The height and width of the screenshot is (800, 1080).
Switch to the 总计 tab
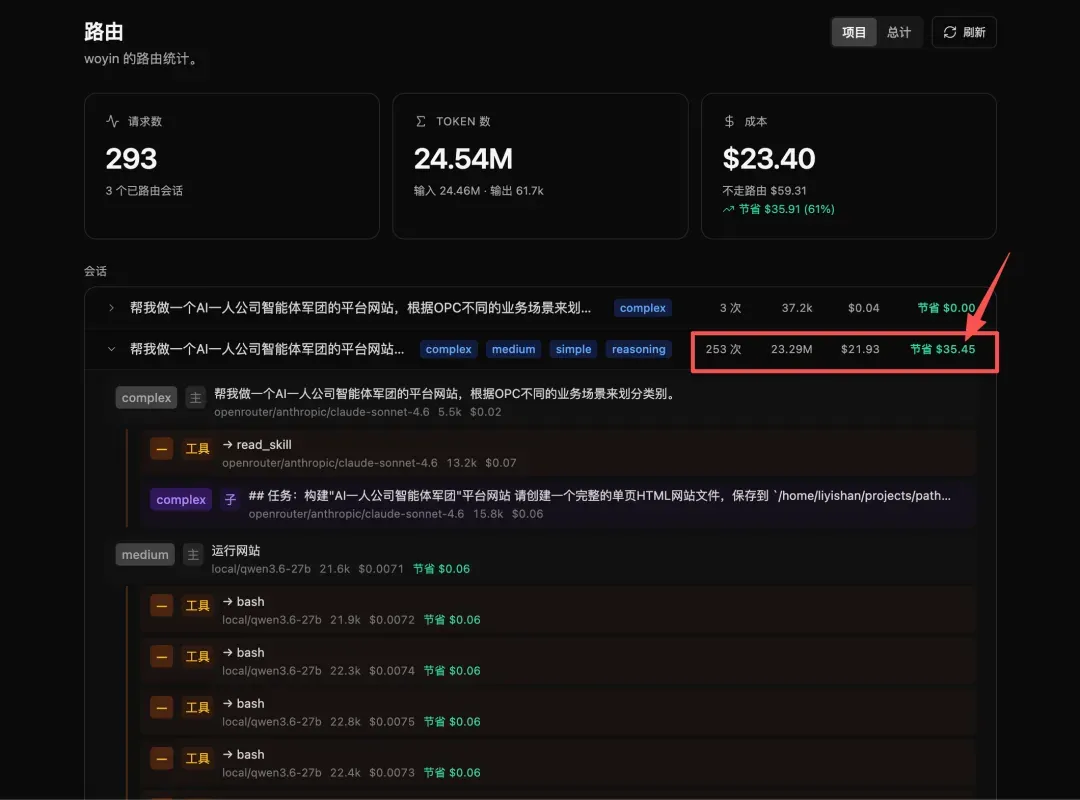point(899,32)
